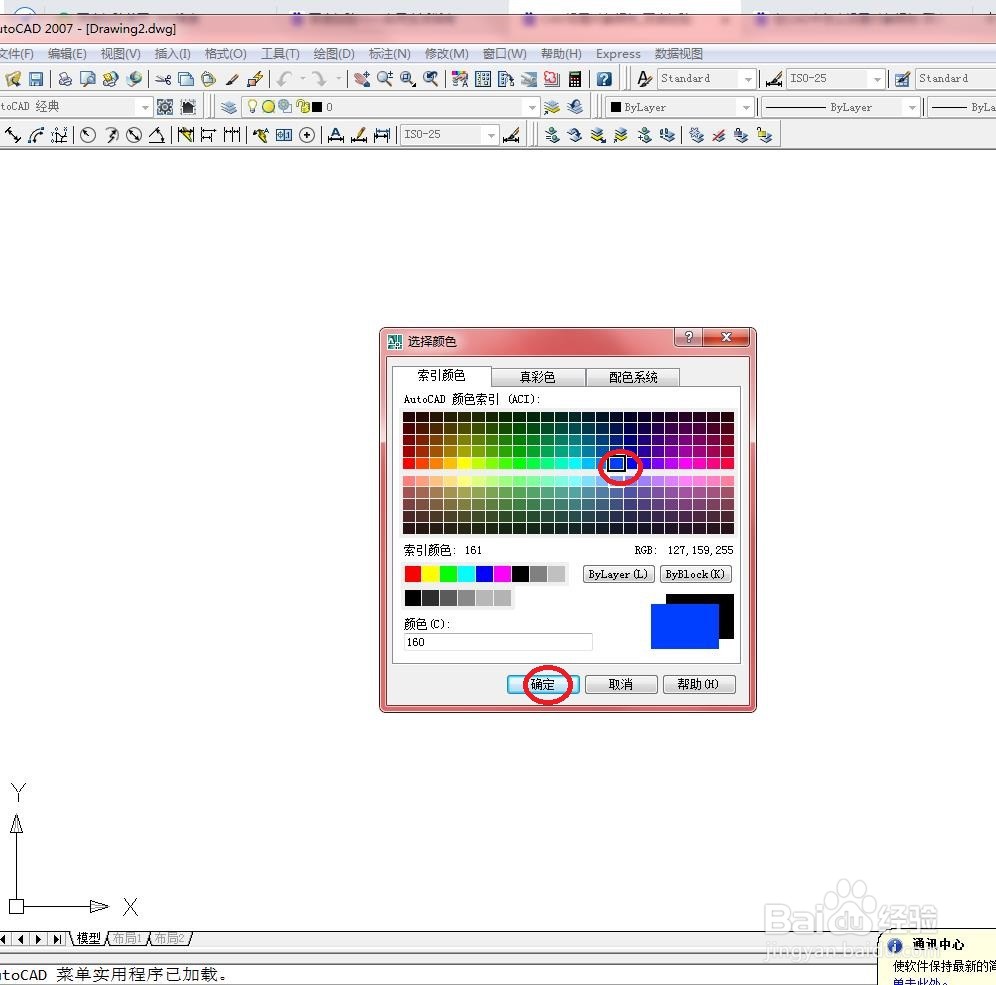Screen dimensions: 996x985
Task: Click the ByBlock(K) button
Action: point(696,574)
